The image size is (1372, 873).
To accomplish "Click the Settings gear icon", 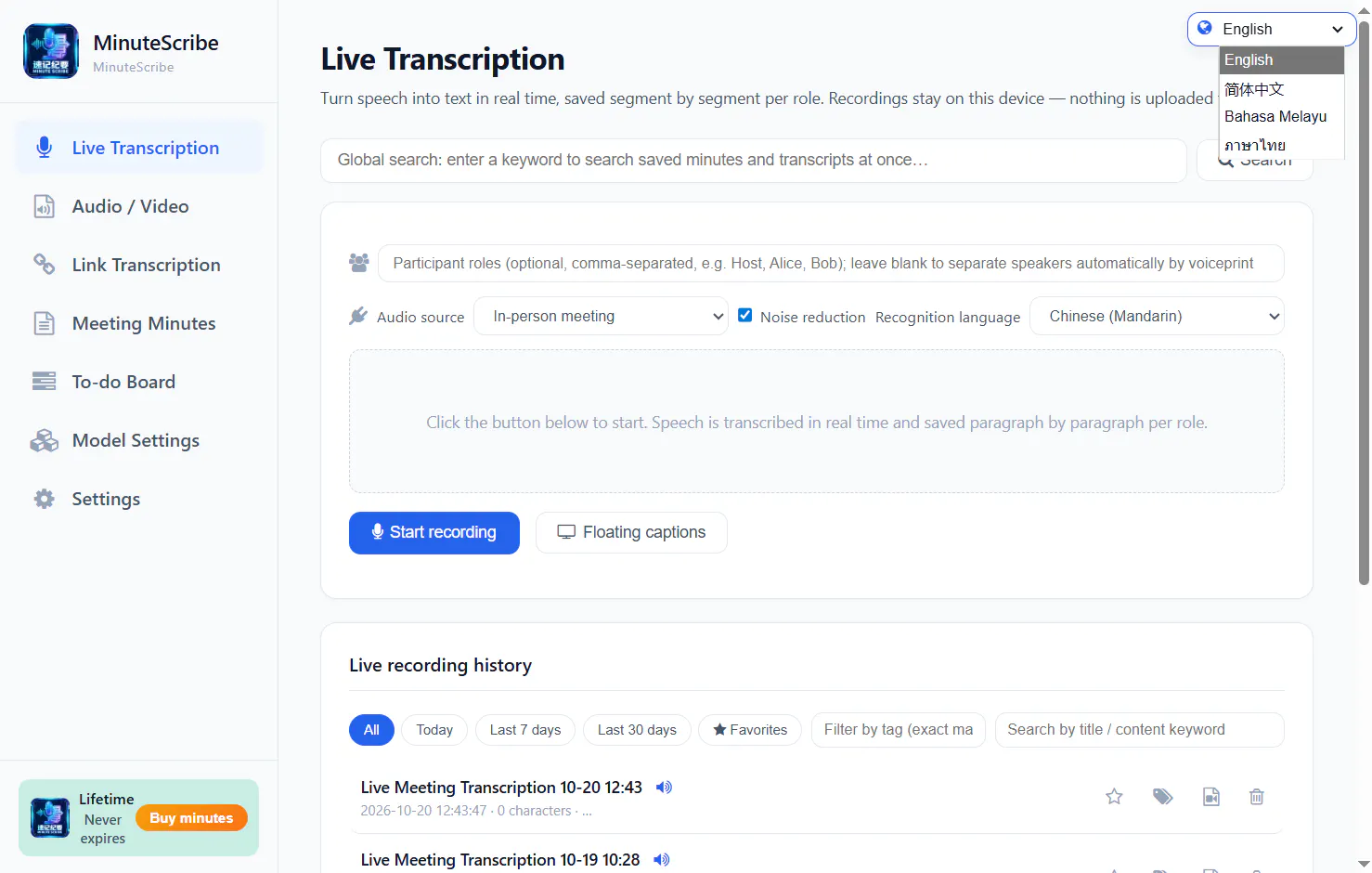I will pyautogui.click(x=44, y=499).
